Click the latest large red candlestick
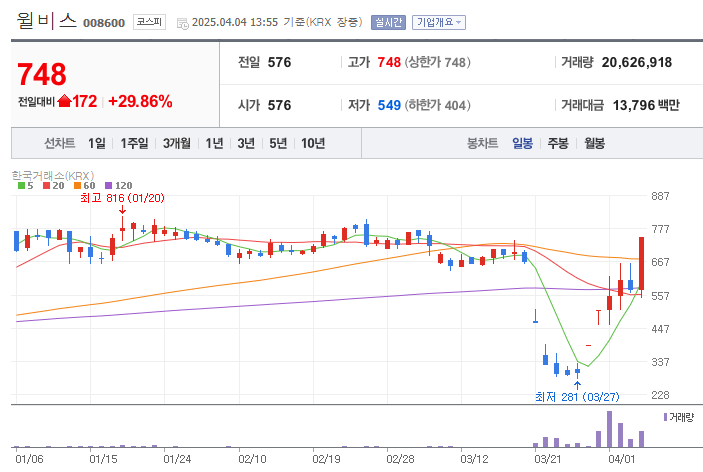Image resolution: width=703 pixels, height=472 pixels. (642, 264)
